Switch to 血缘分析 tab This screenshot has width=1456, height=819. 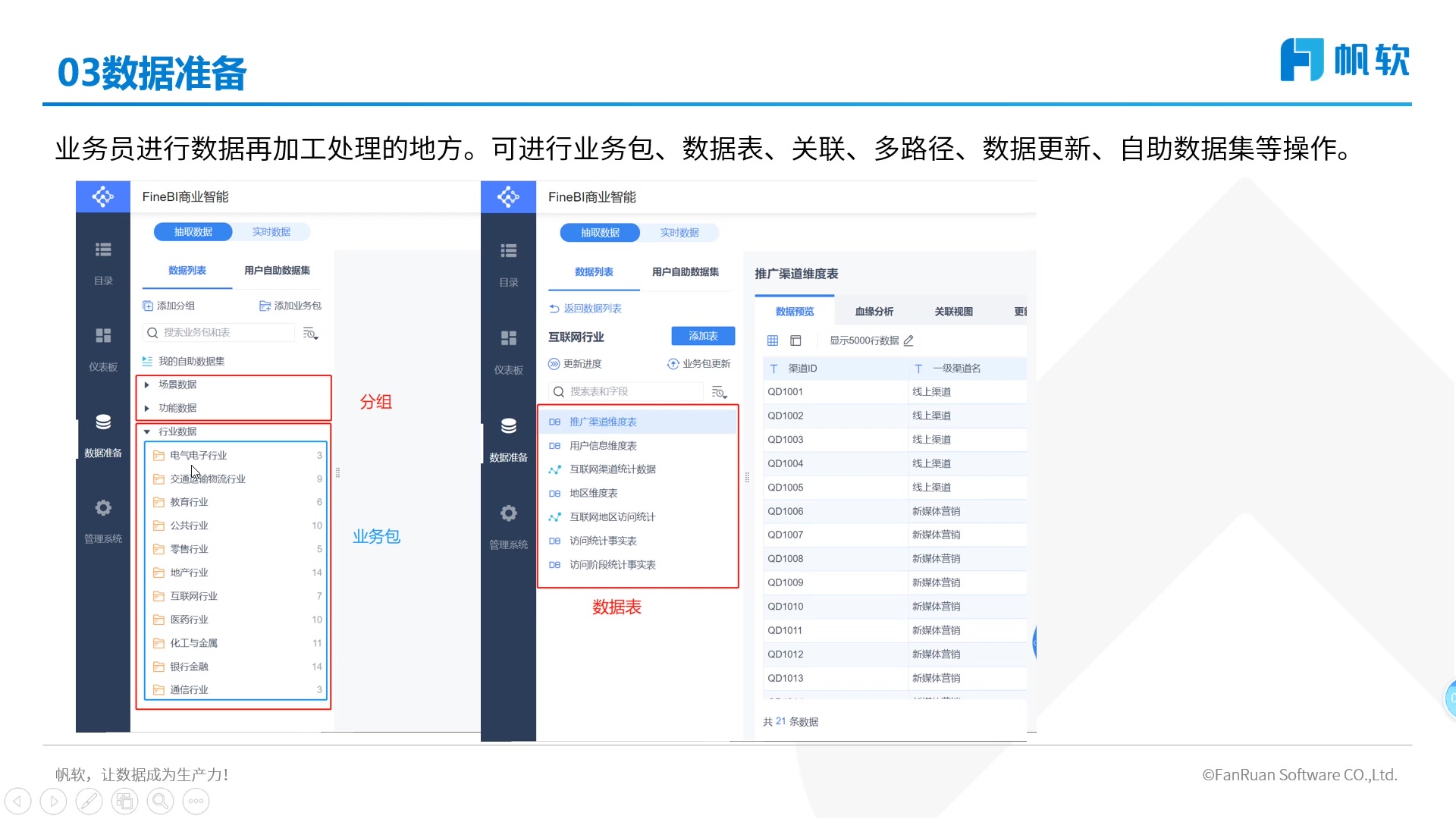pos(874,312)
